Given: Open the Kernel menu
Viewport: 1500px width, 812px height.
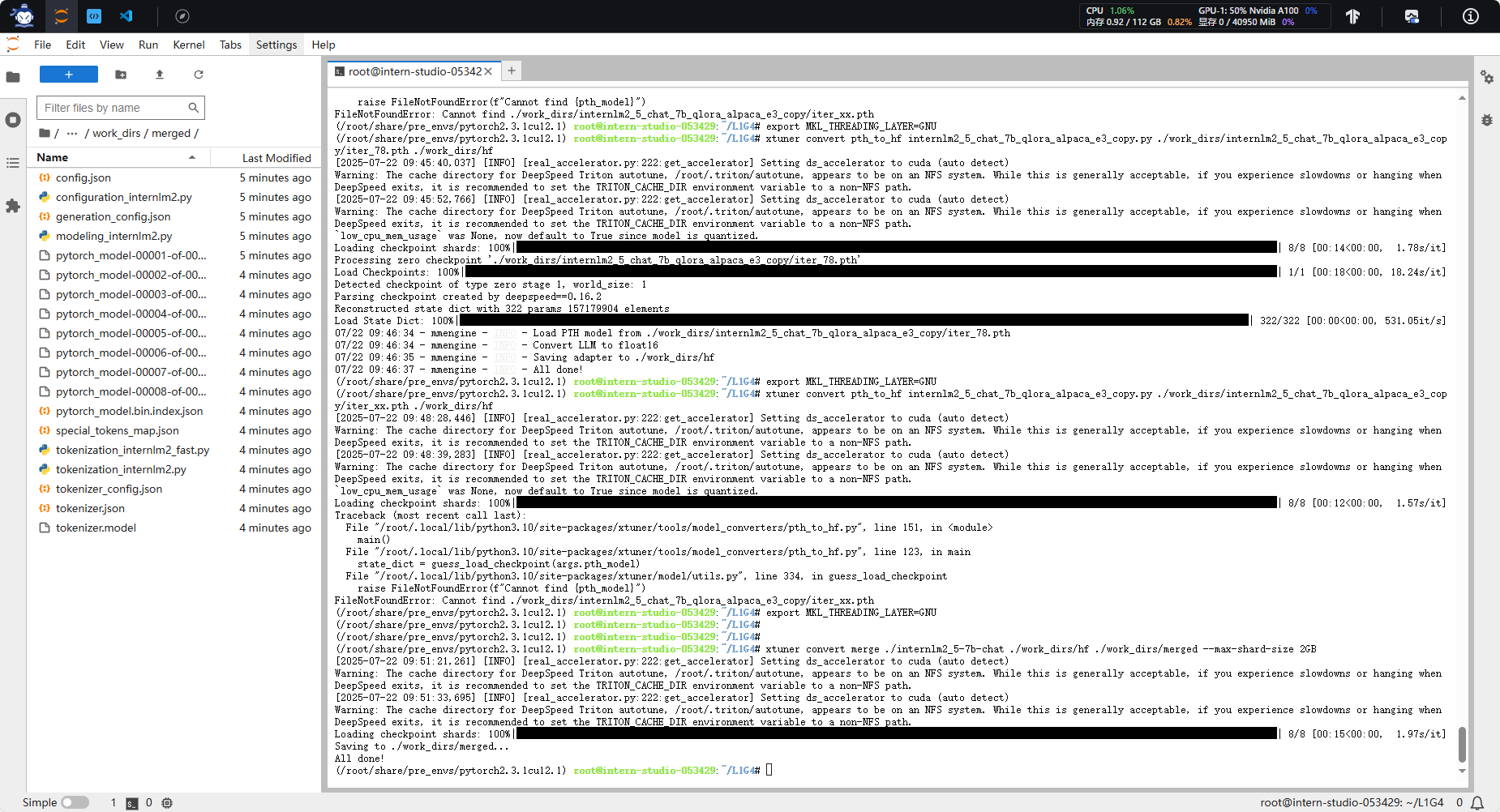Looking at the screenshot, I should [x=189, y=45].
